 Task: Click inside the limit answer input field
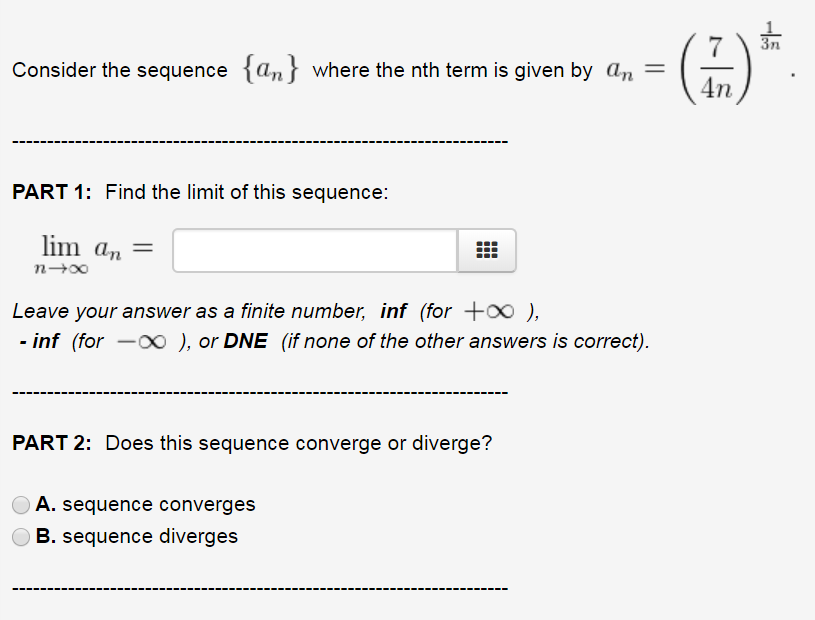(315, 250)
